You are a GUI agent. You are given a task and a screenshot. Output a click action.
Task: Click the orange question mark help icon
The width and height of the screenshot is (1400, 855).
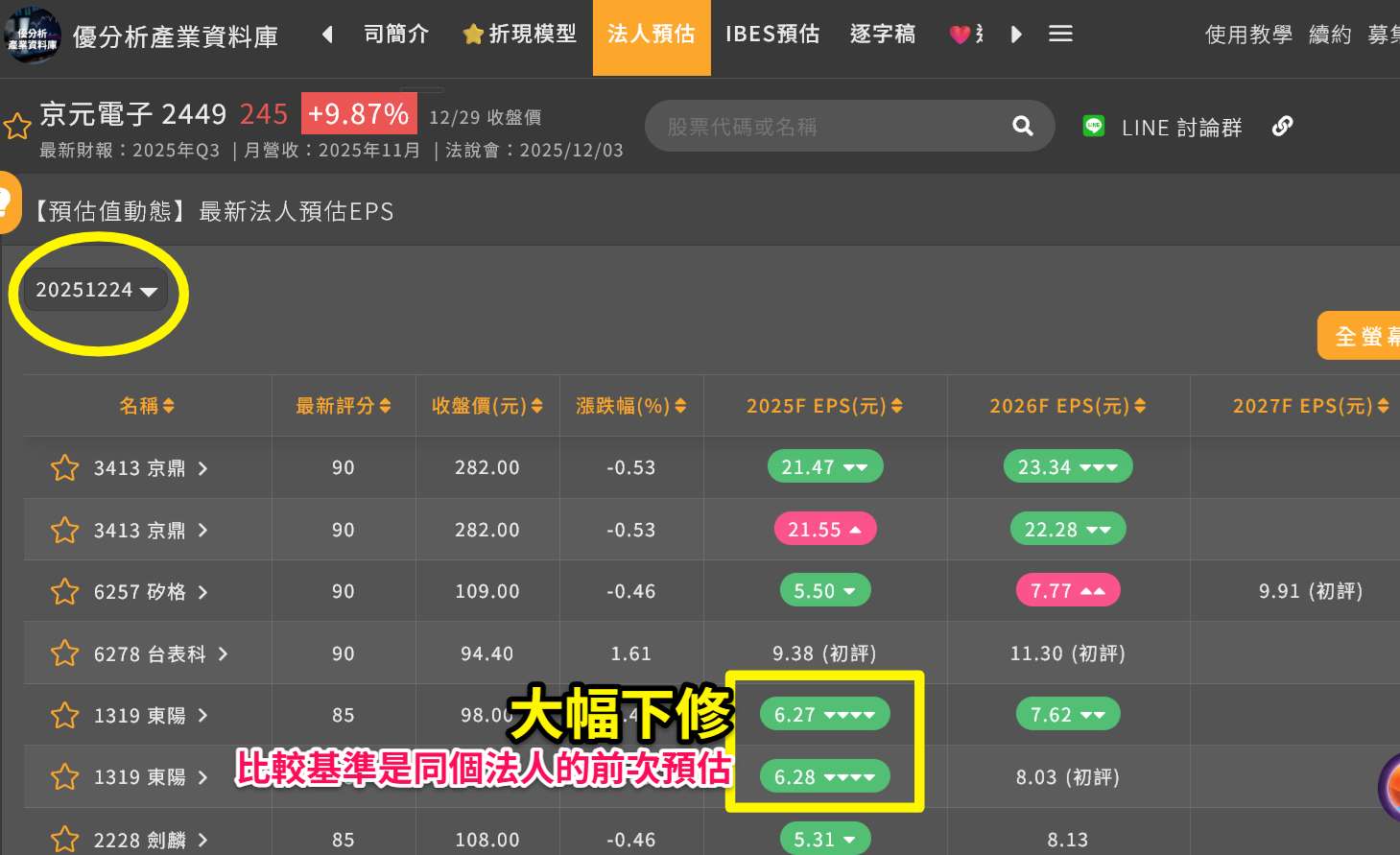6,202
